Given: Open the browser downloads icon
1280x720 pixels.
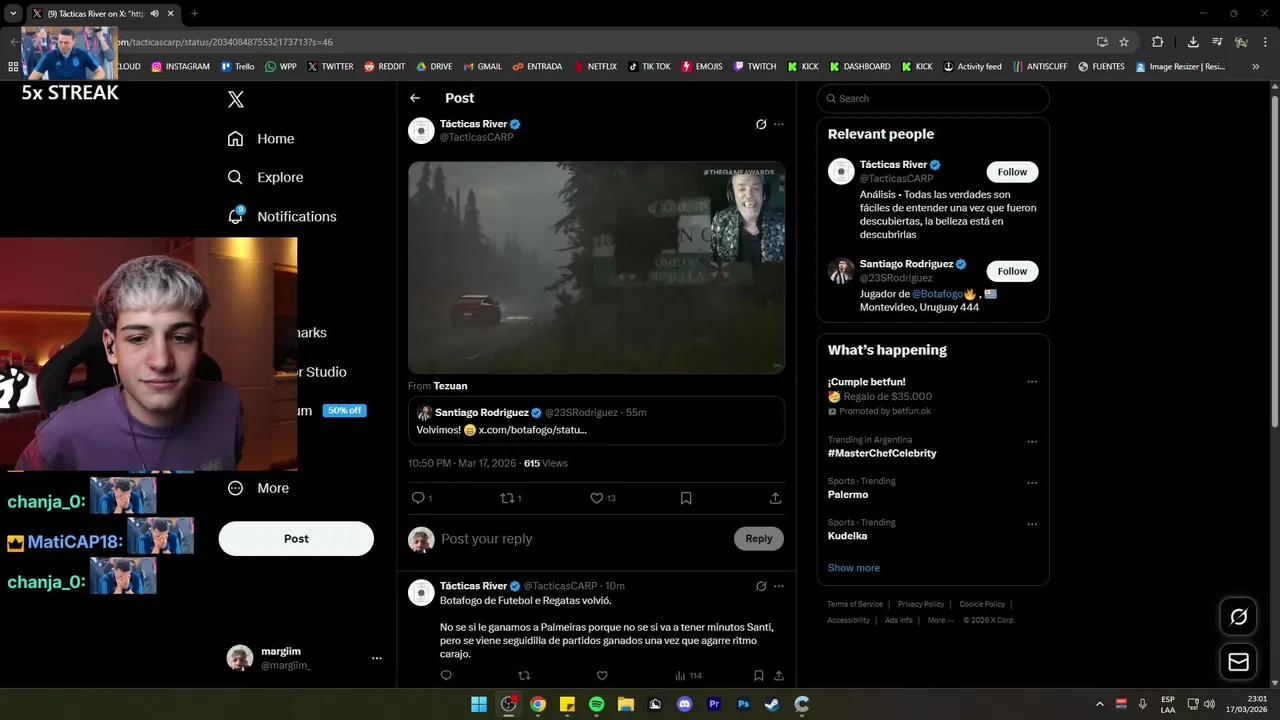Looking at the screenshot, I should pyautogui.click(x=1193, y=42).
